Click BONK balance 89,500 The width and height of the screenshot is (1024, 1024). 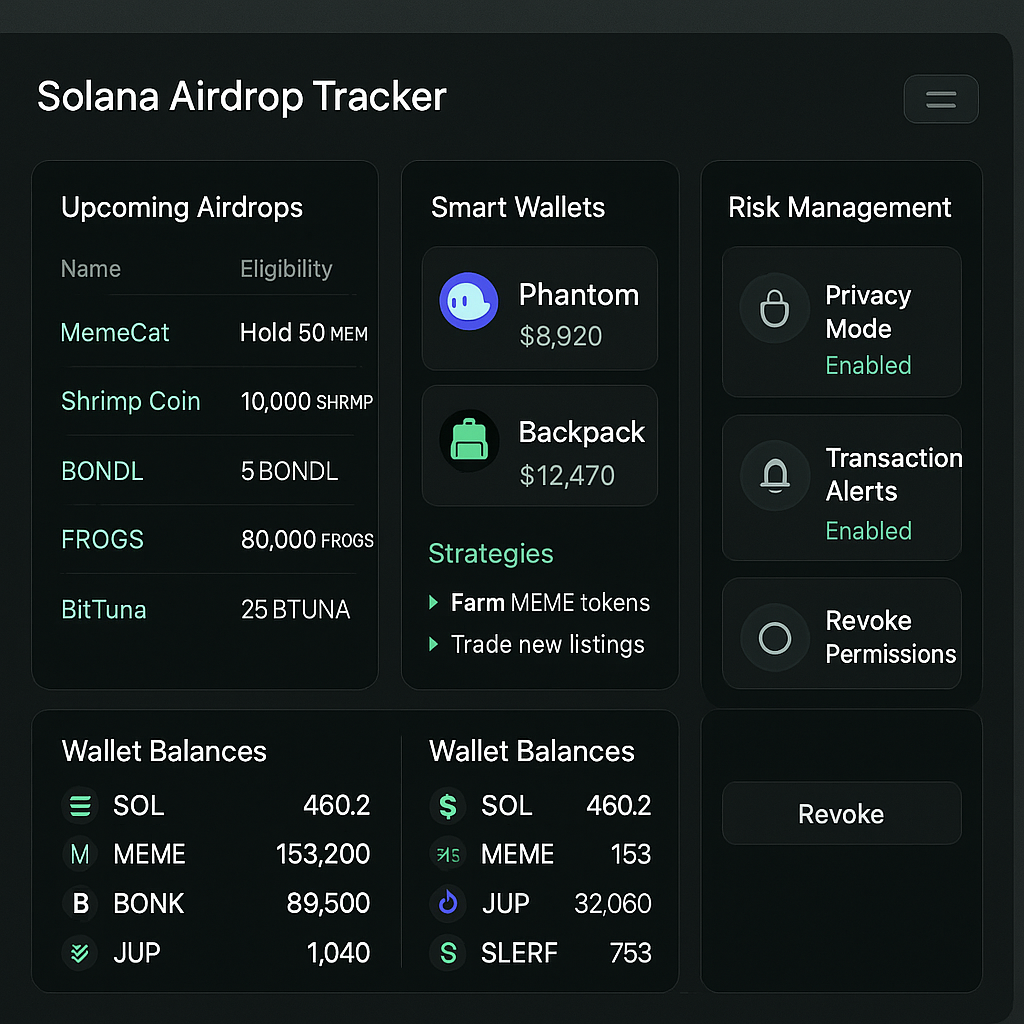coord(328,903)
